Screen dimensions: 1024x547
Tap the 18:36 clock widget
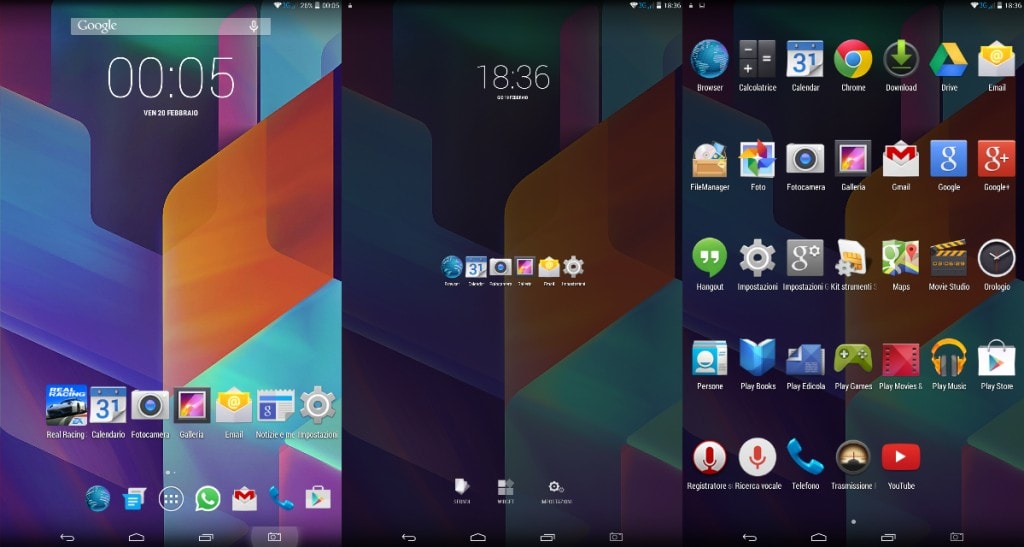(513, 78)
